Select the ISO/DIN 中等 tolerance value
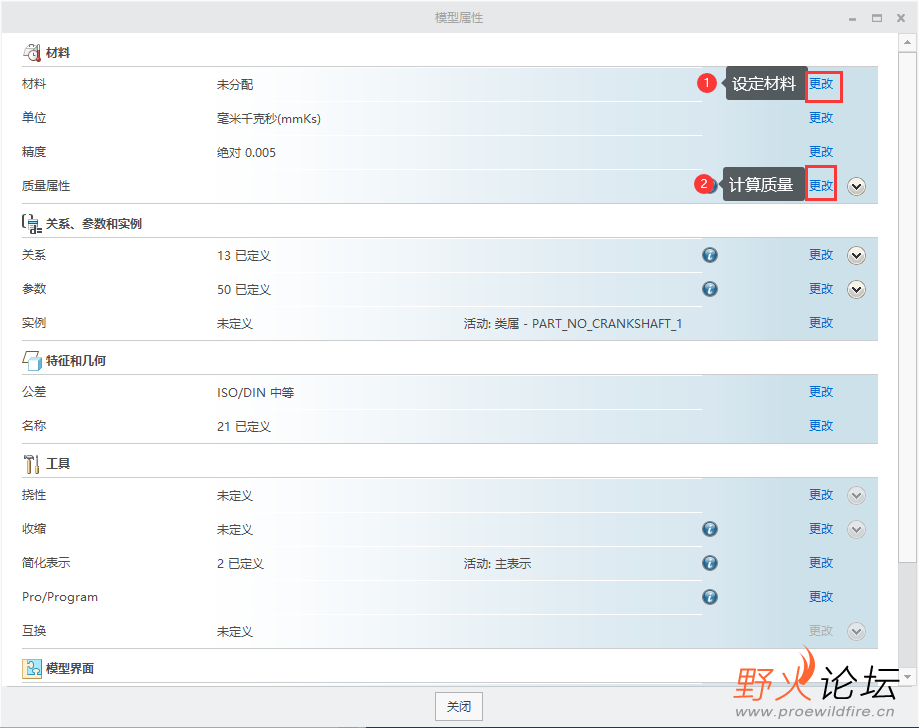Viewport: 919px width, 728px height. [256, 392]
